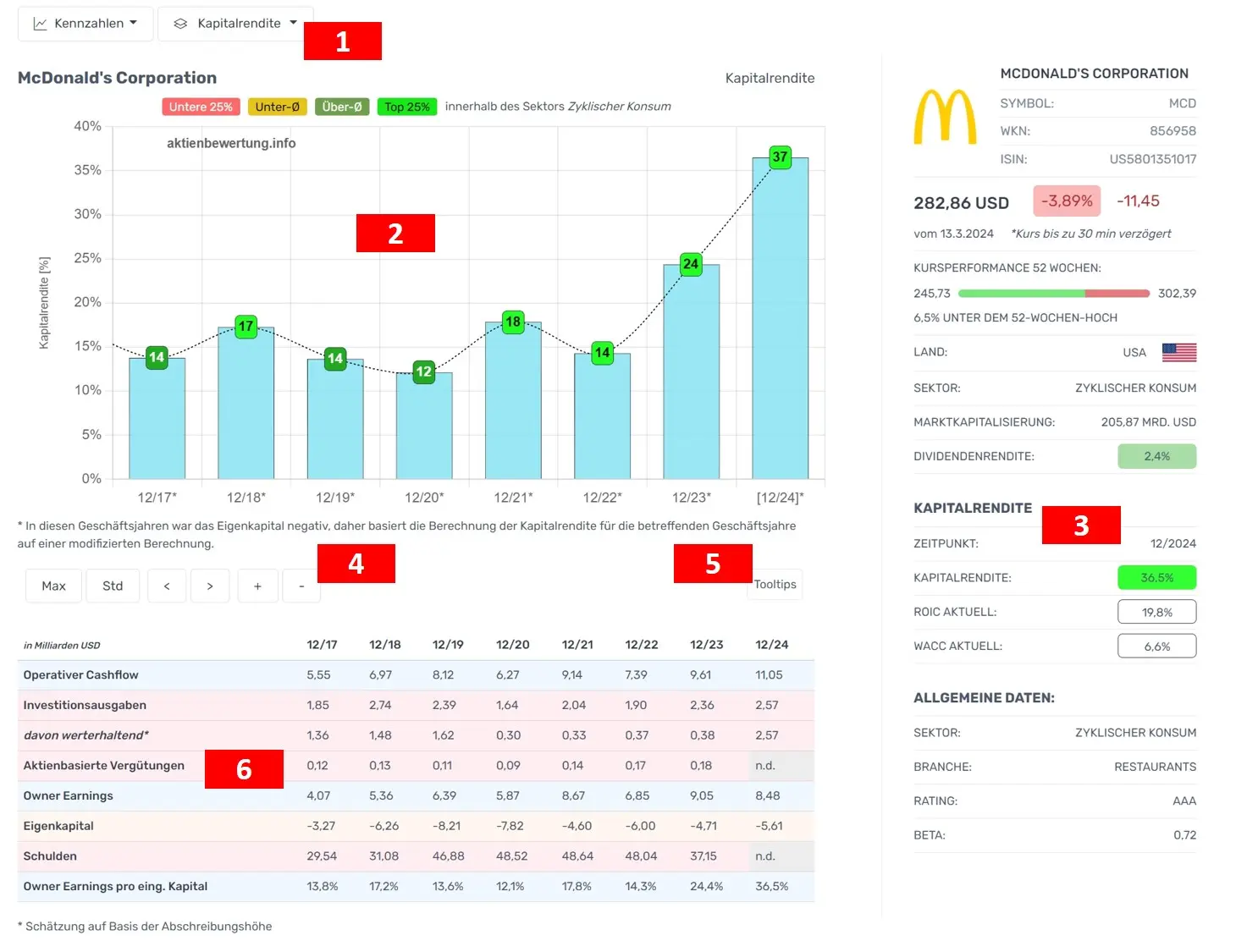Click the beta value '0,72'
The height and width of the screenshot is (952, 1236).
pos(1185,835)
